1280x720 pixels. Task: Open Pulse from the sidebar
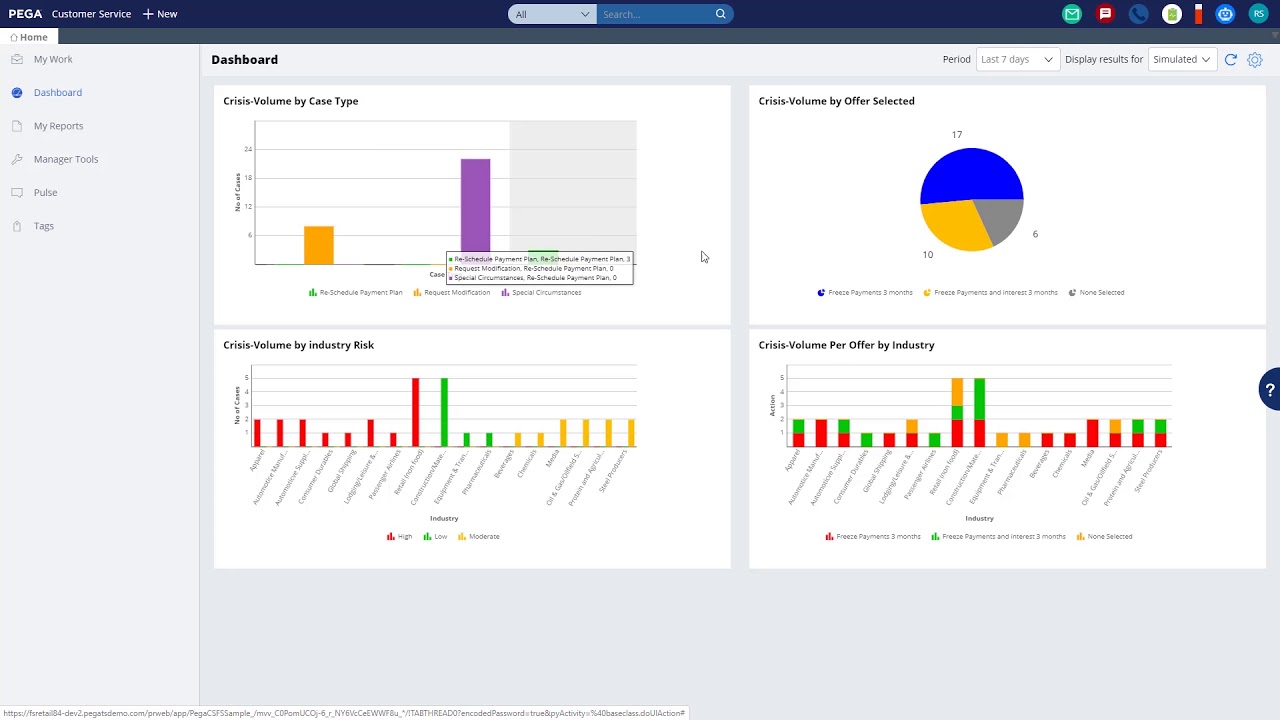46,192
